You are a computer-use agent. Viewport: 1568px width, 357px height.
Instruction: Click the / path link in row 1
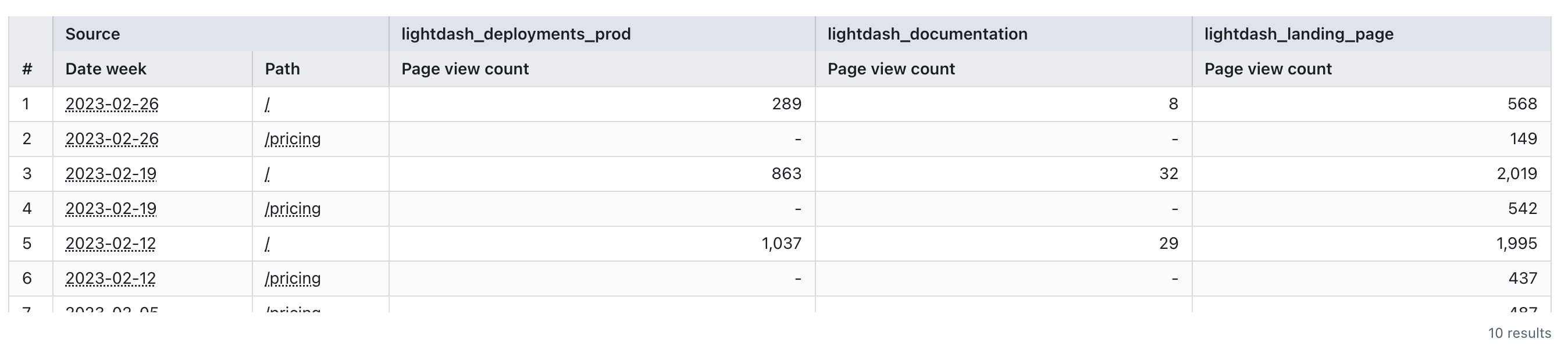point(266,104)
